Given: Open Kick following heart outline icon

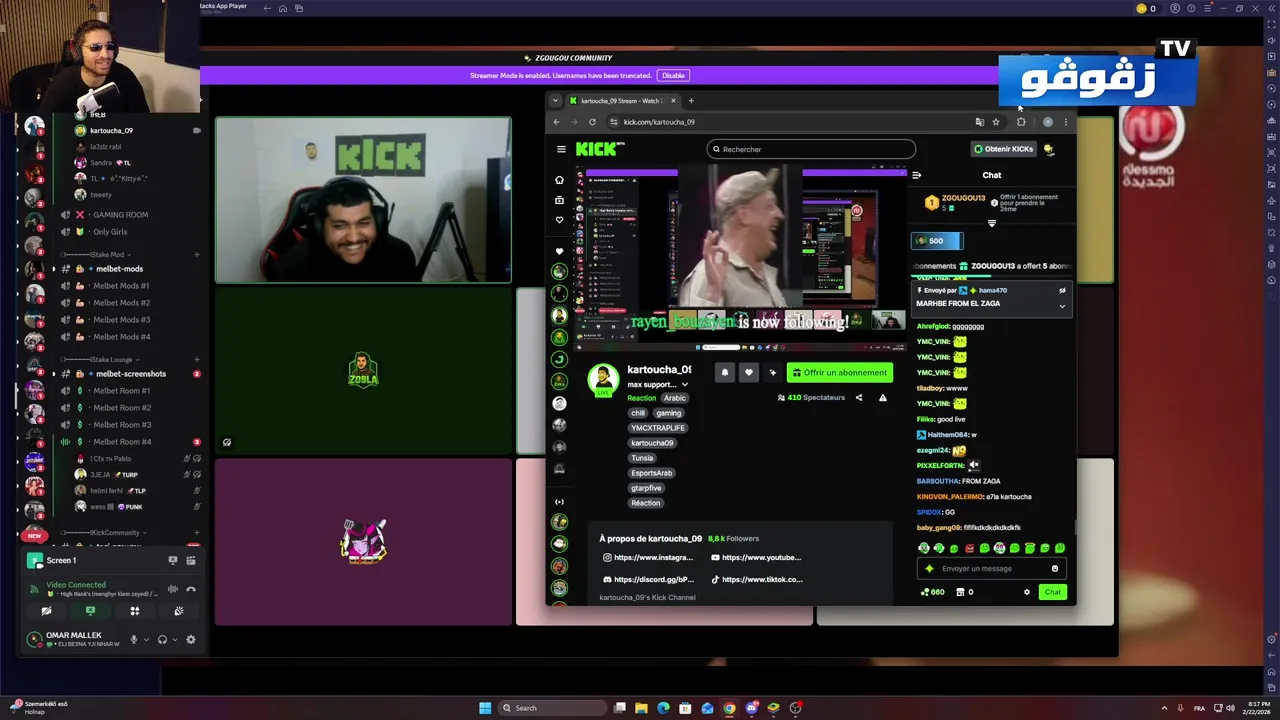Looking at the screenshot, I should click(559, 220).
